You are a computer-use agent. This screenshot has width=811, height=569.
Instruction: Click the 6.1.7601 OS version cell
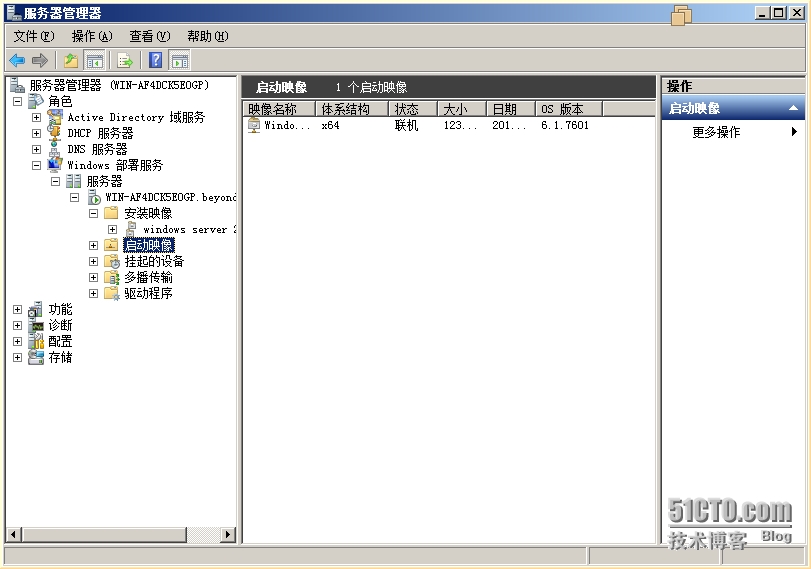pos(565,125)
